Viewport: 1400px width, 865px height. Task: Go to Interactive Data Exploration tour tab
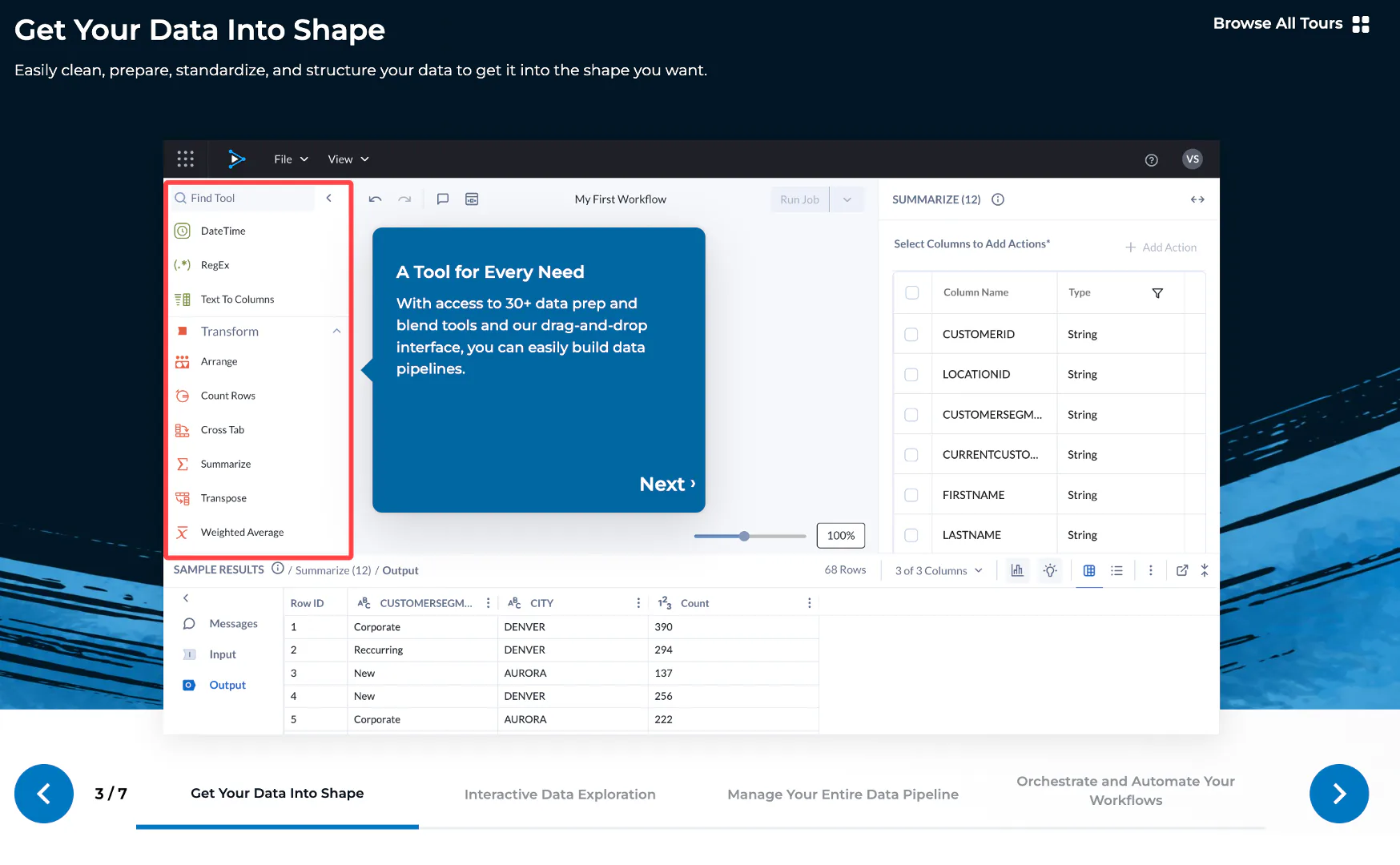560,795
